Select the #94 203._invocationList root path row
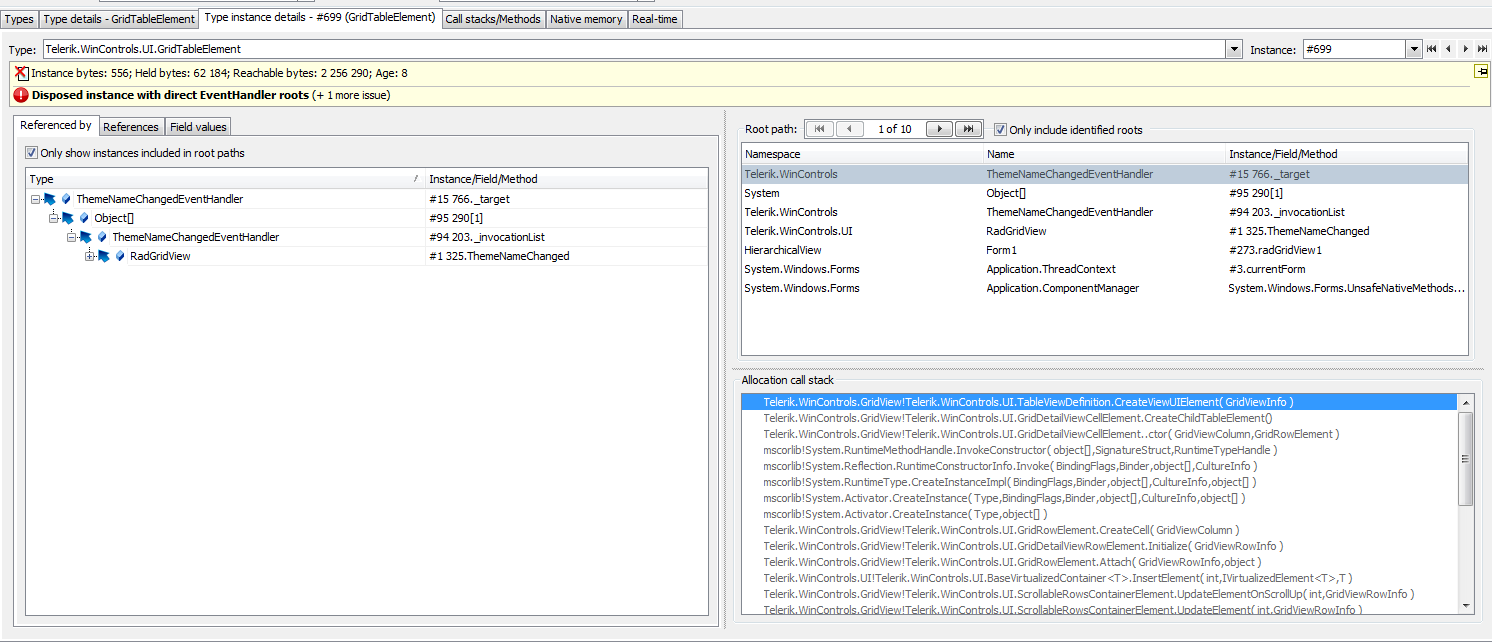Image resolution: width=1492 pixels, height=643 pixels. (x=1105, y=212)
